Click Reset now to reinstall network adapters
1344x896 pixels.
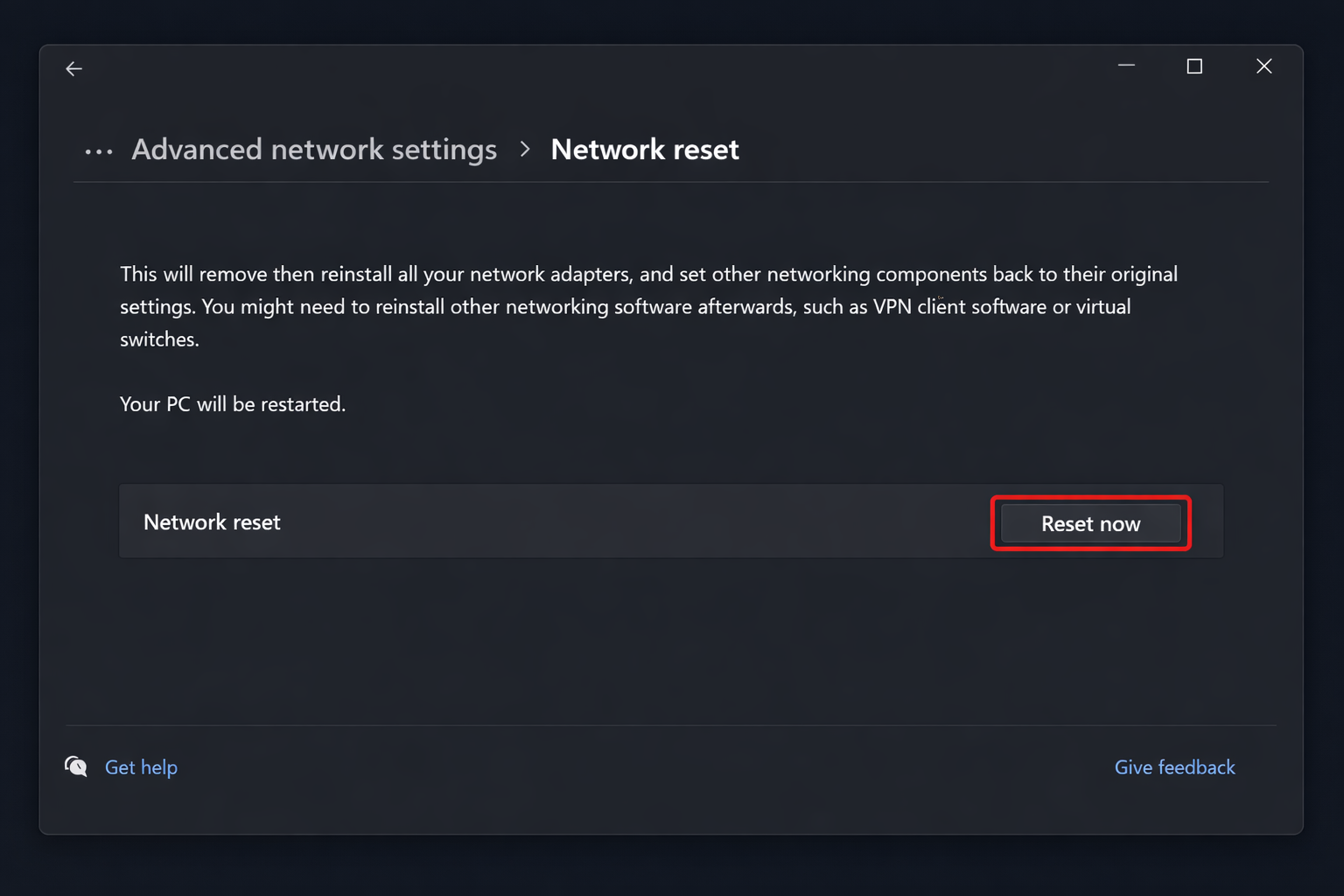1090,522
